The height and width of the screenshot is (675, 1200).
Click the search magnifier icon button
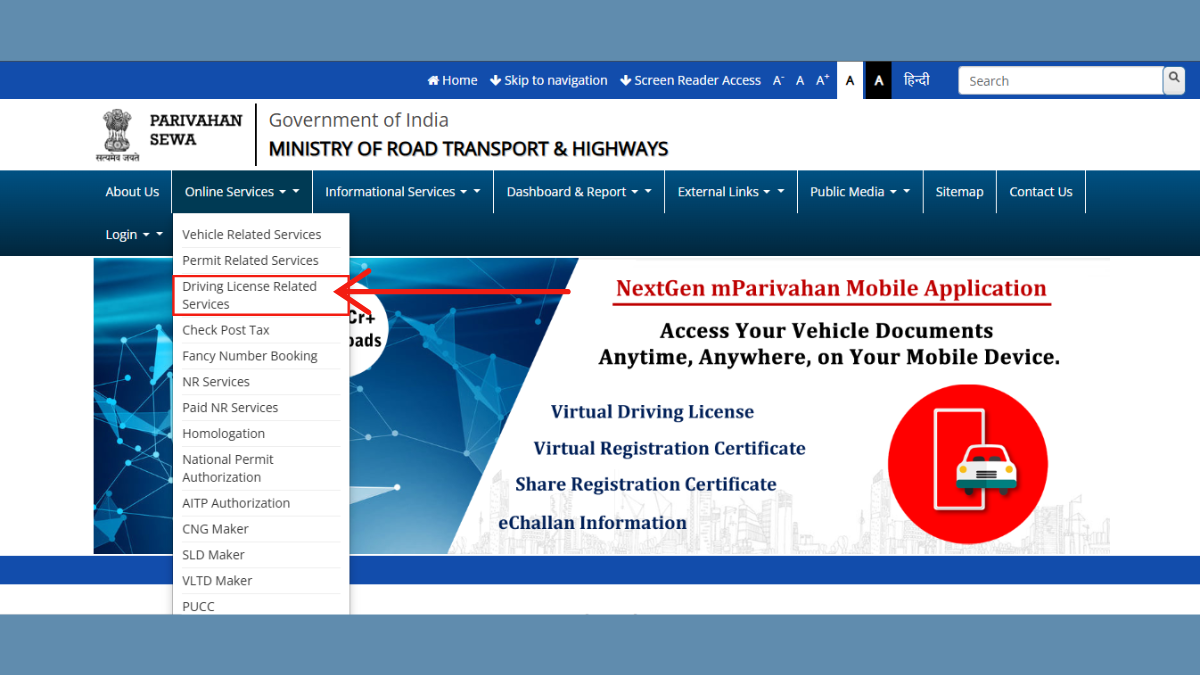coord(1173,79)
